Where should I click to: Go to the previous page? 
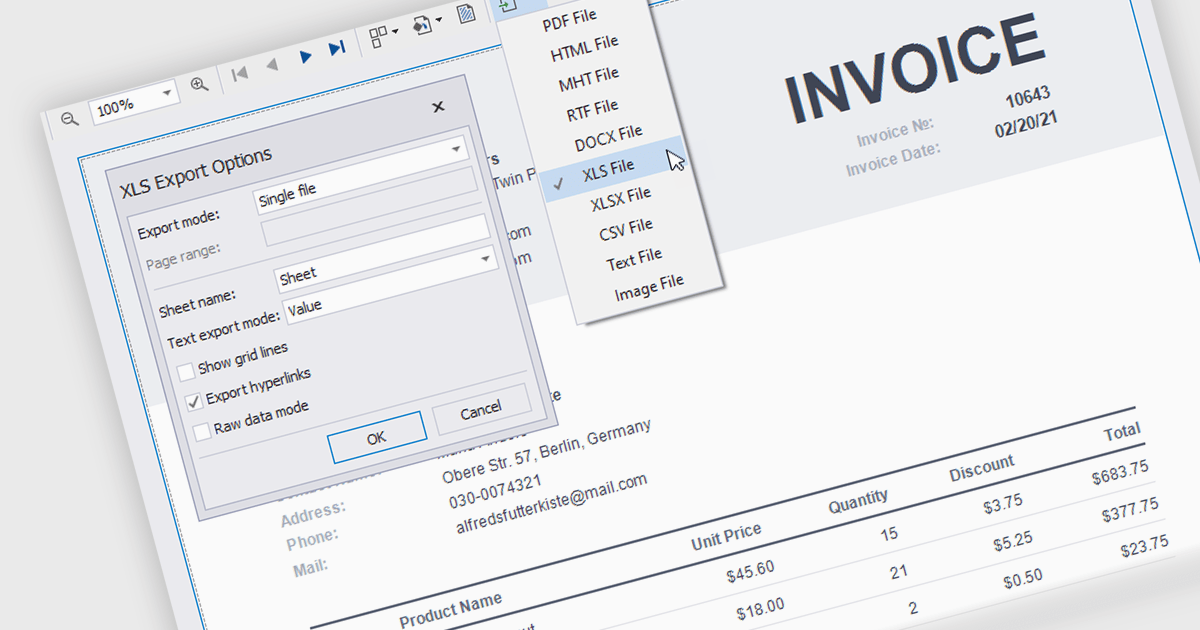click(271, 66)
